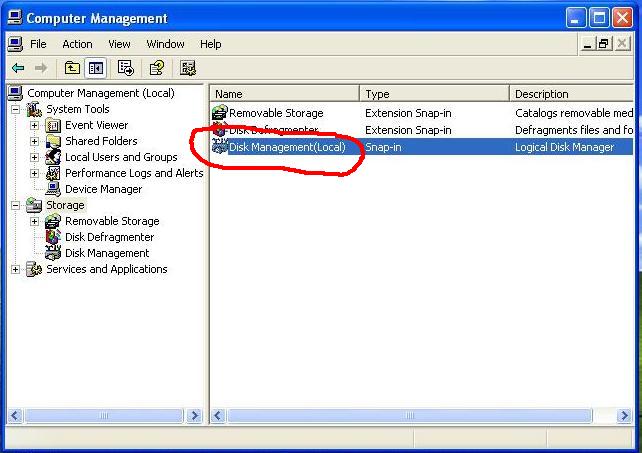Click the rightmost toolbar settings icon
Viewport: 642px width, 453px height.
click(x=188, y=68)
